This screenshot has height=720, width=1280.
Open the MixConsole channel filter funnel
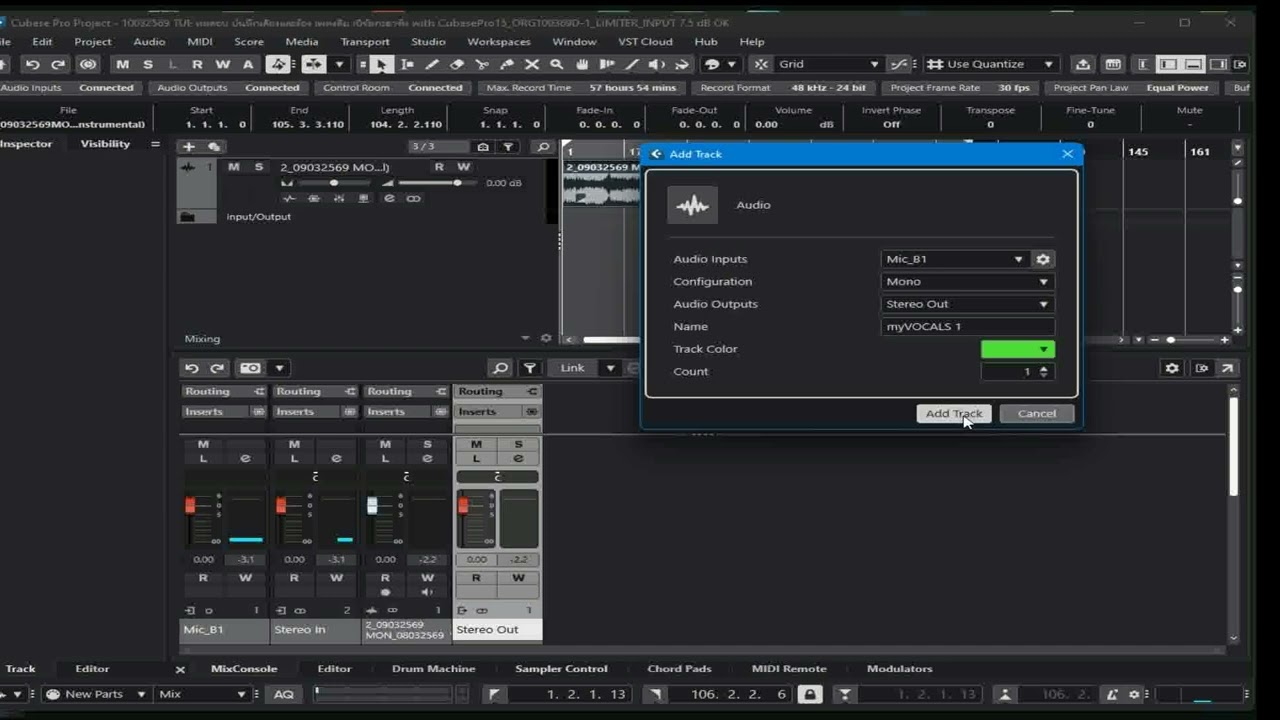530,368
